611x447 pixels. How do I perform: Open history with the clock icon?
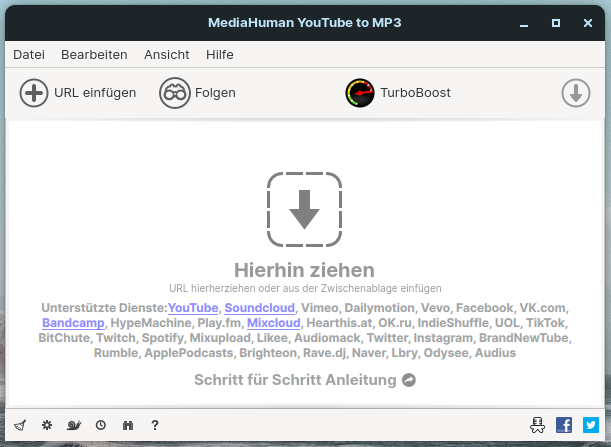click(101, 425)
